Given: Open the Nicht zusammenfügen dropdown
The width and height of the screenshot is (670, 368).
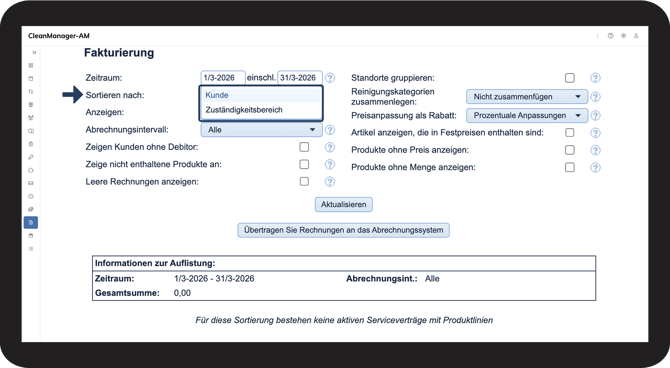Looking at the screenshot, I should pos(527,97).
